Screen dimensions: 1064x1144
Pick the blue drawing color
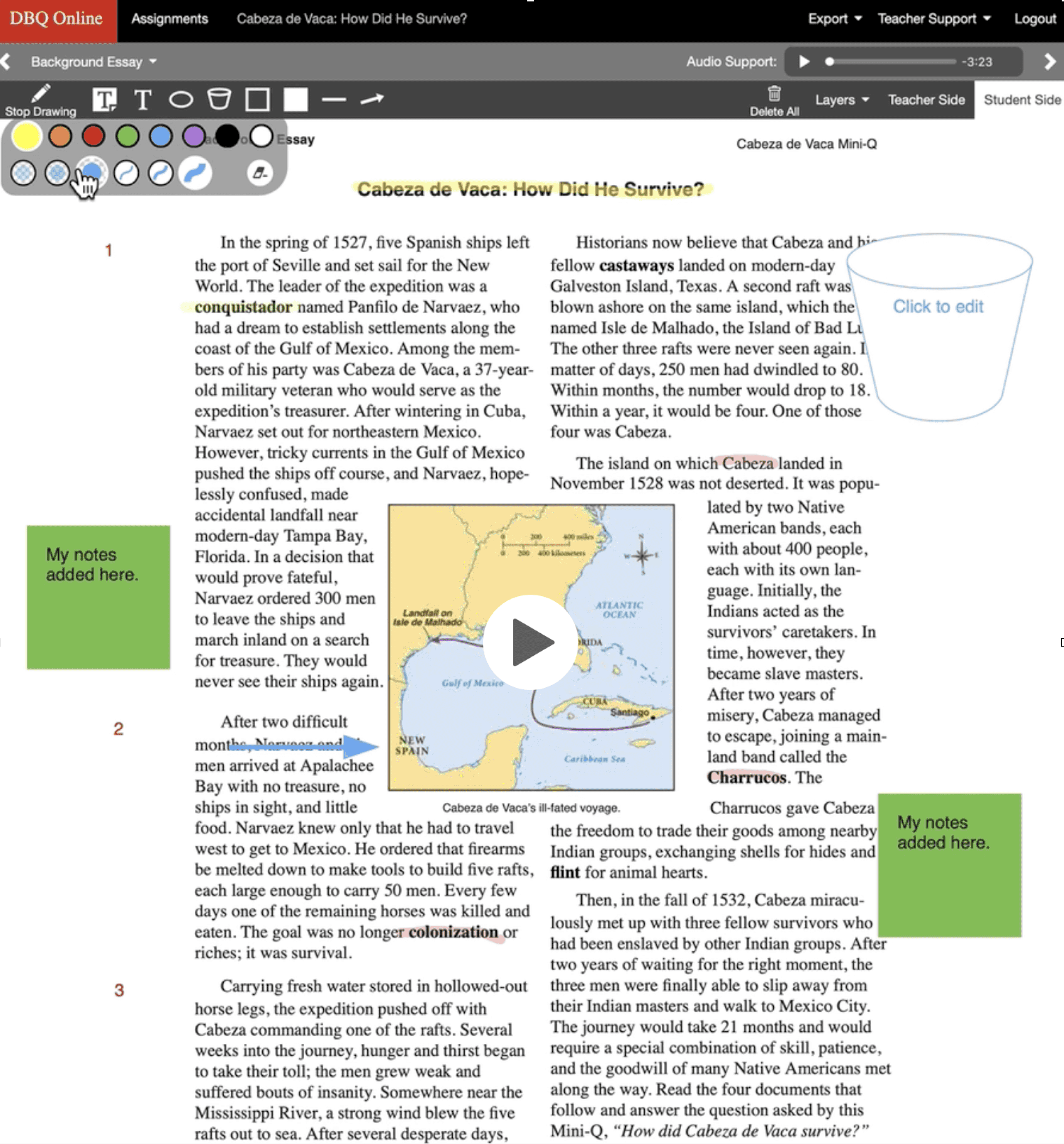point(160,136)
